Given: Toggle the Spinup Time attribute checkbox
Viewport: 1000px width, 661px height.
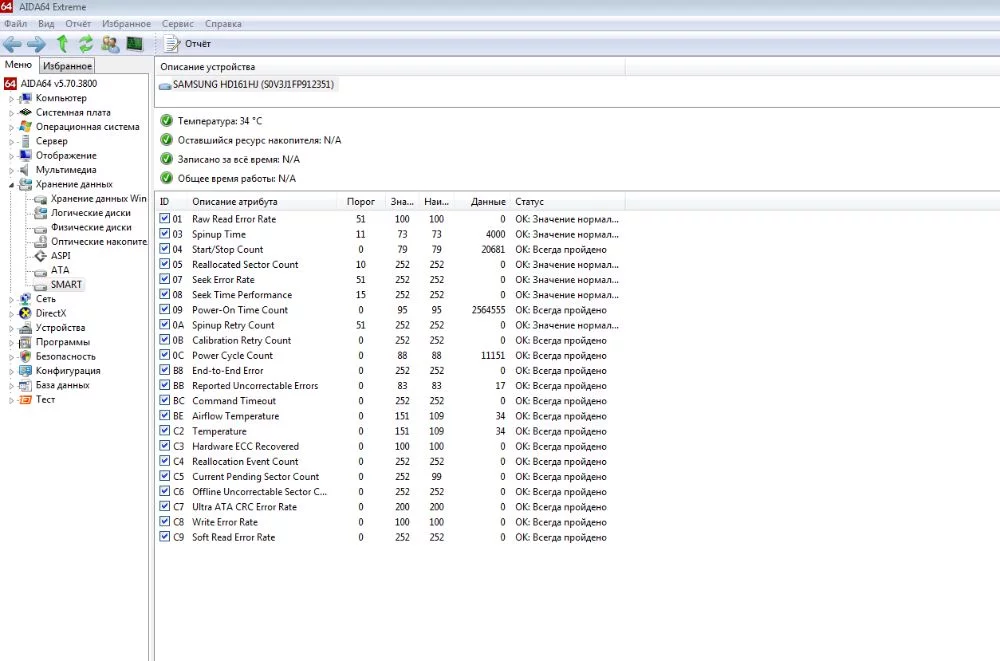Looking at the screenshot, I should [165, 234].
